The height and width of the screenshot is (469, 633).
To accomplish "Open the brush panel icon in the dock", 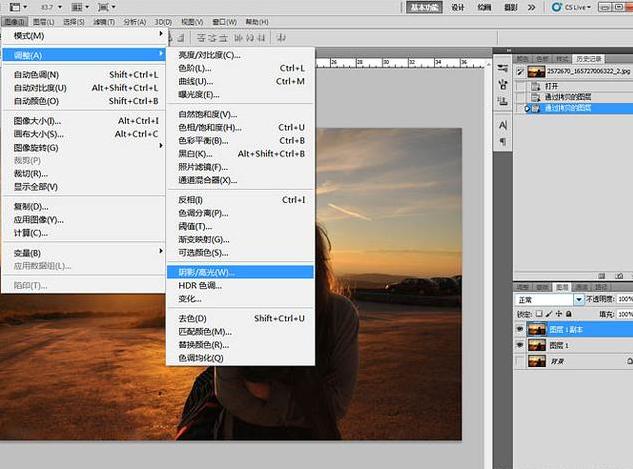I will pyautogui.click(x=503, y=85).
